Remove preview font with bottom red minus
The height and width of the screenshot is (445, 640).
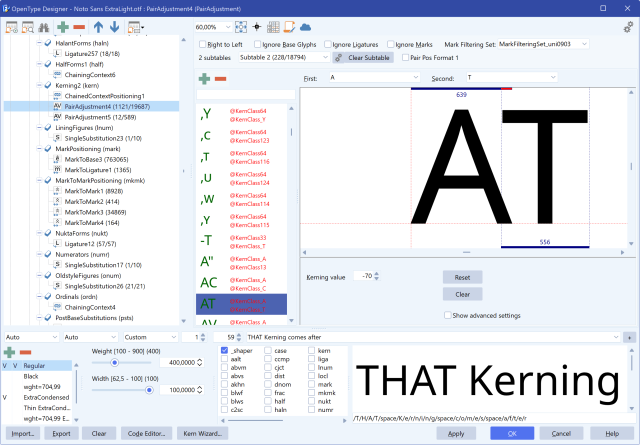pyautogui.click(x=25, y=352)
